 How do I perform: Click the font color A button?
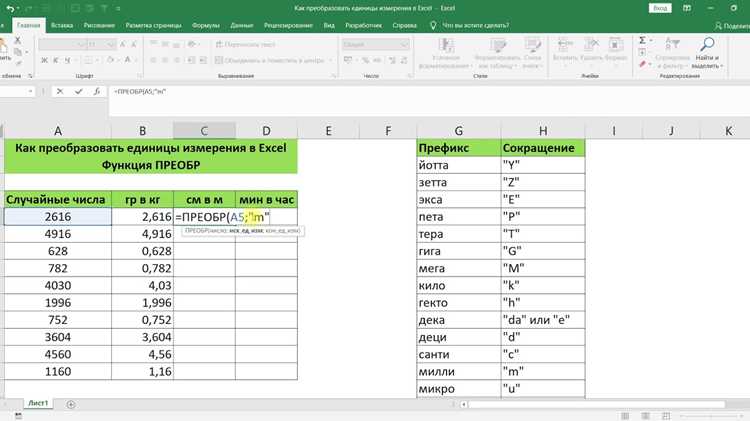click(x=128, y=60)
